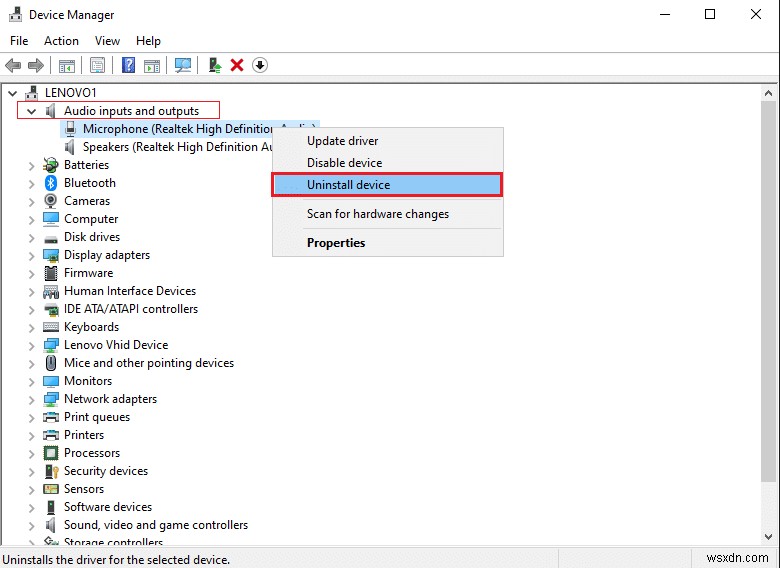
Task: Click the Action pane toolbar icon
Action: pos(152,65)
